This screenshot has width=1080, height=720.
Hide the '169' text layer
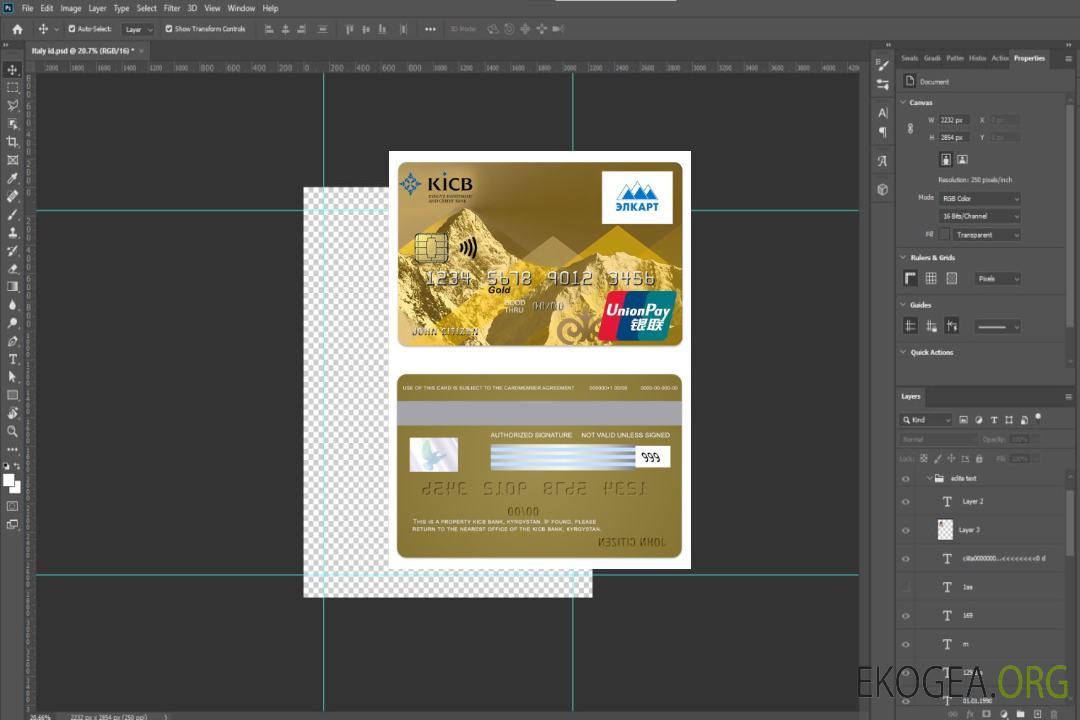coord(906,616)
